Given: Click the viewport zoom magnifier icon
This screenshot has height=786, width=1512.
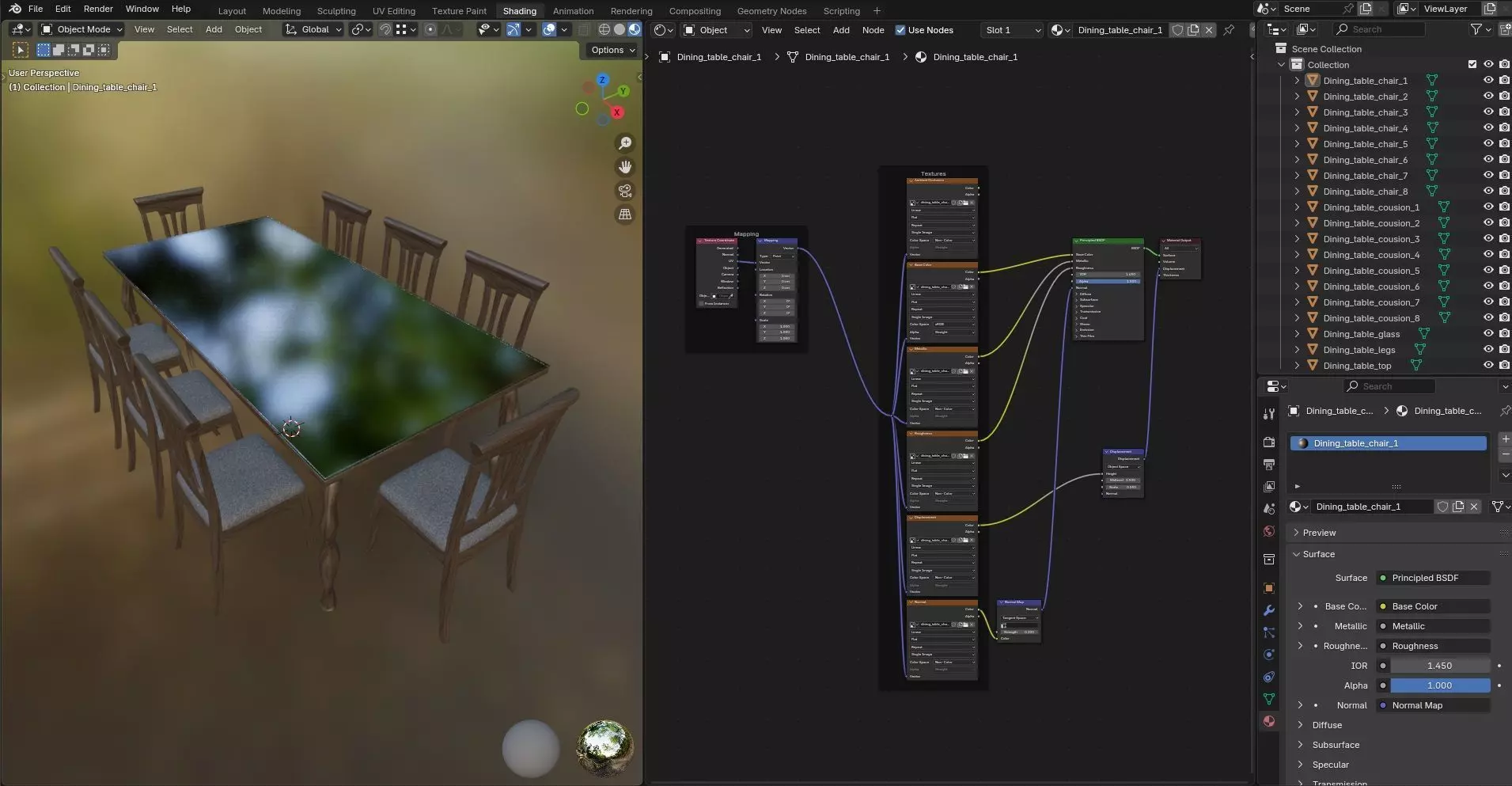Looking at the screenshot, I should [x=625, y=143].
